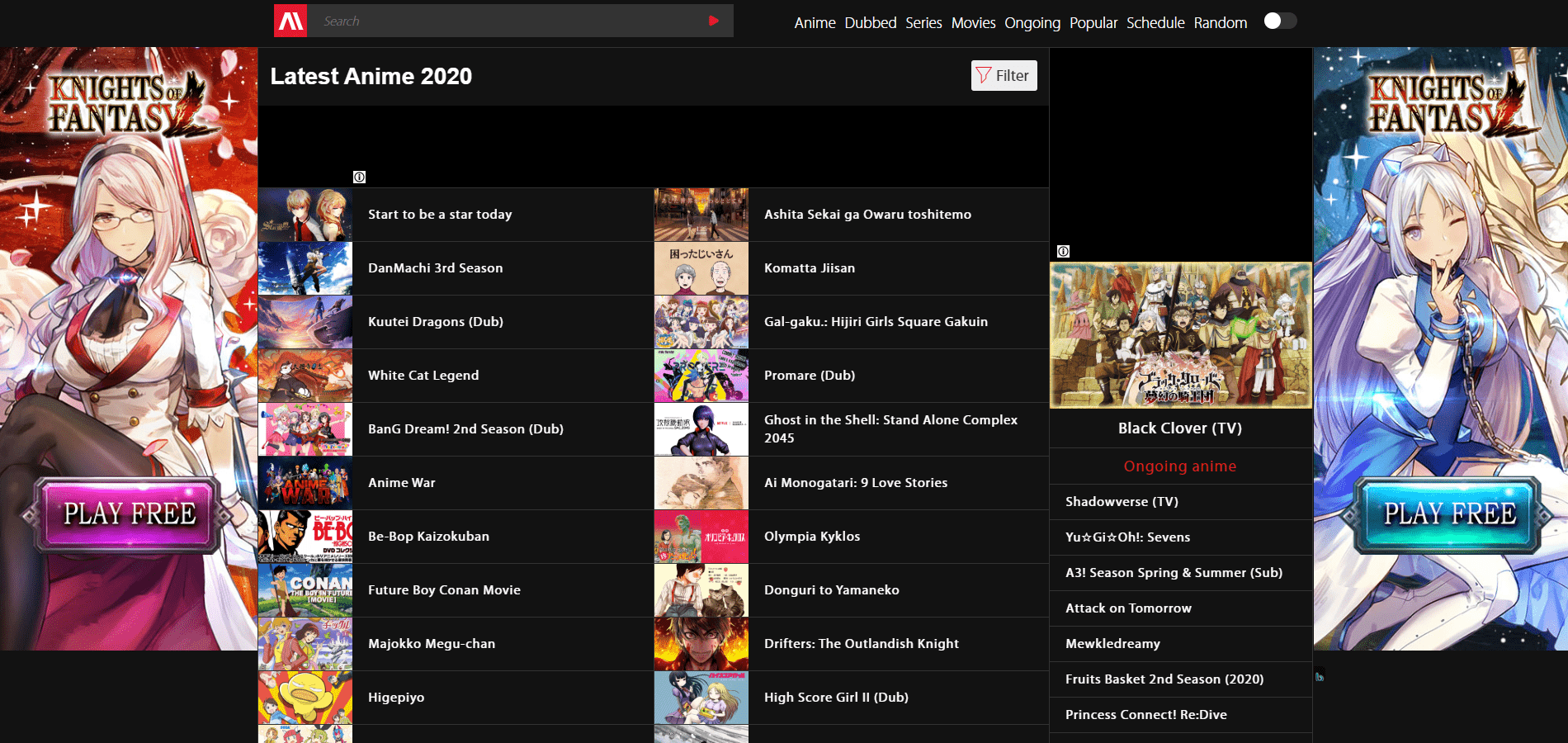This screenshot has height=743, width=1568.
Task: Click the Ongoing anime heading
Action: pos(1180,466)
